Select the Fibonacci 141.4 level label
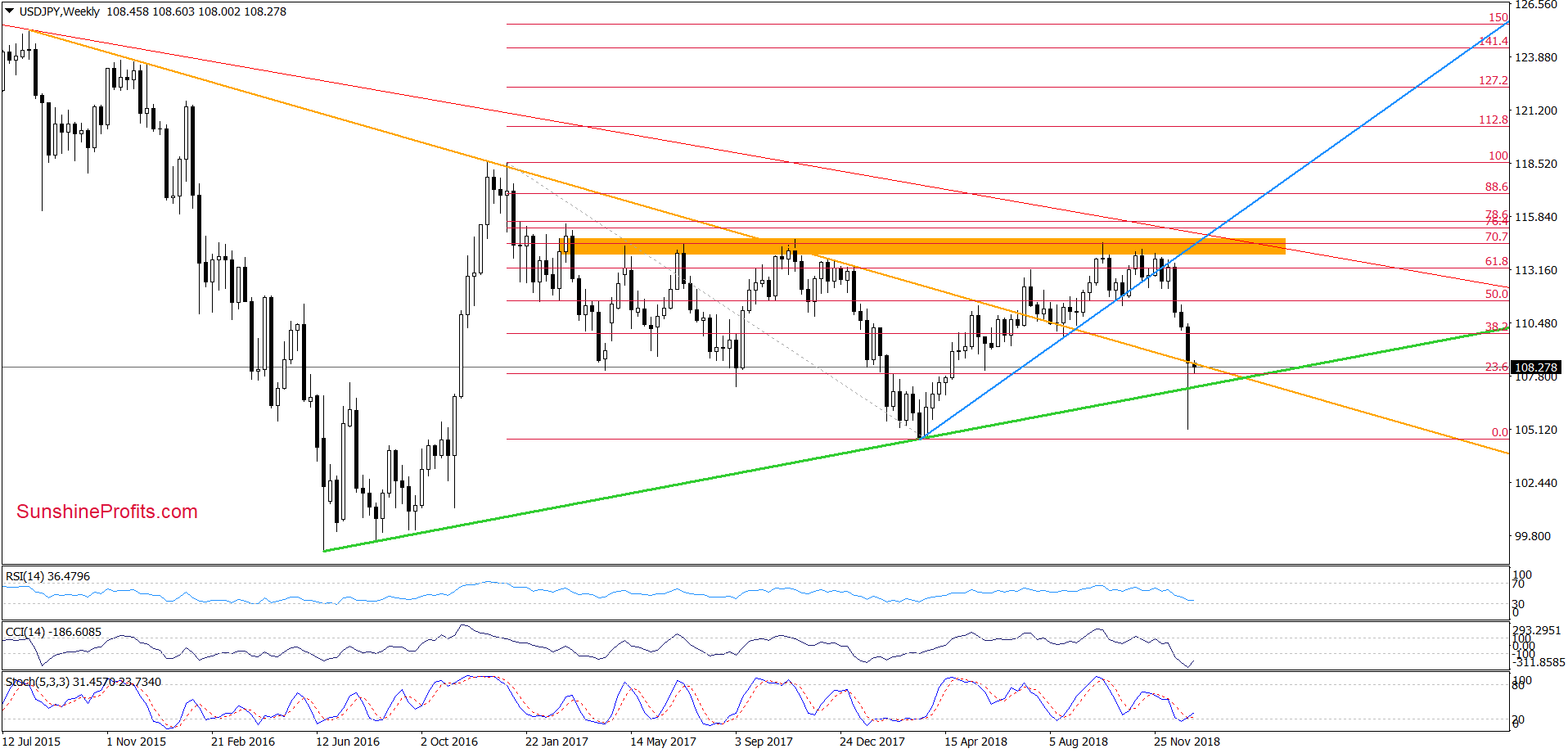The width and height of the screenshot is (1568, 753). [x=1494, y=41]
